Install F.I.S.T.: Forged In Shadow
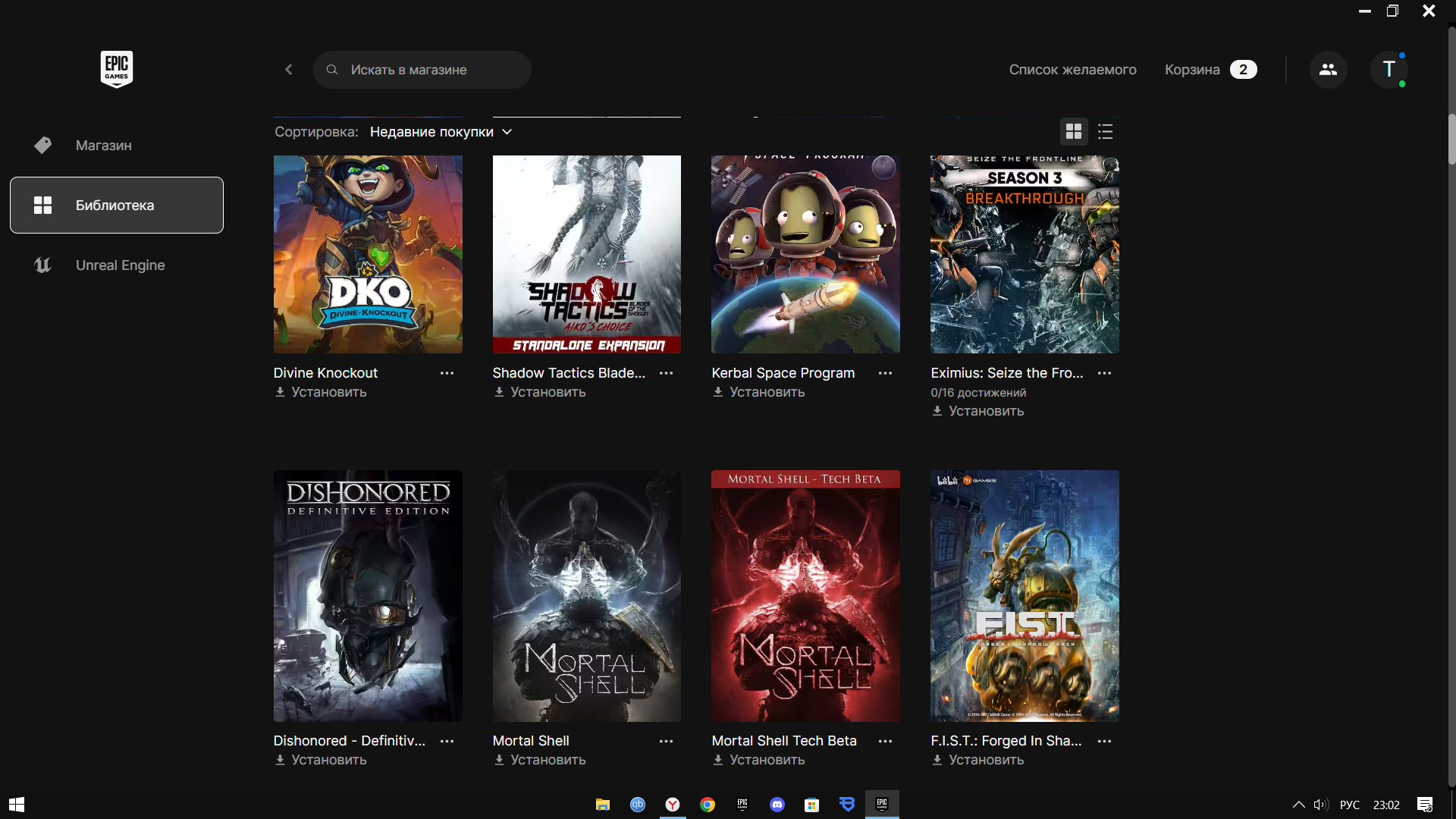This screenshot has height=819, width=1456. [978, 760]
